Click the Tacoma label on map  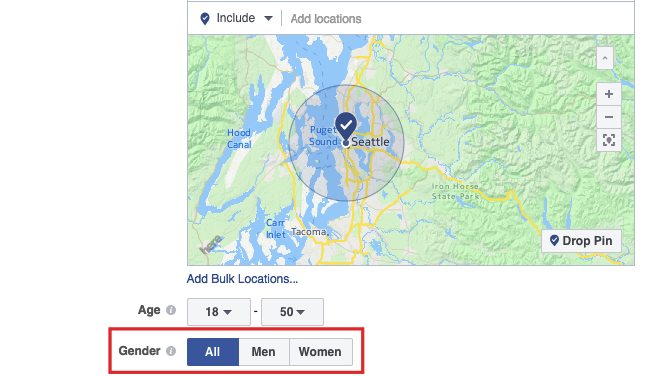point(309,232)
